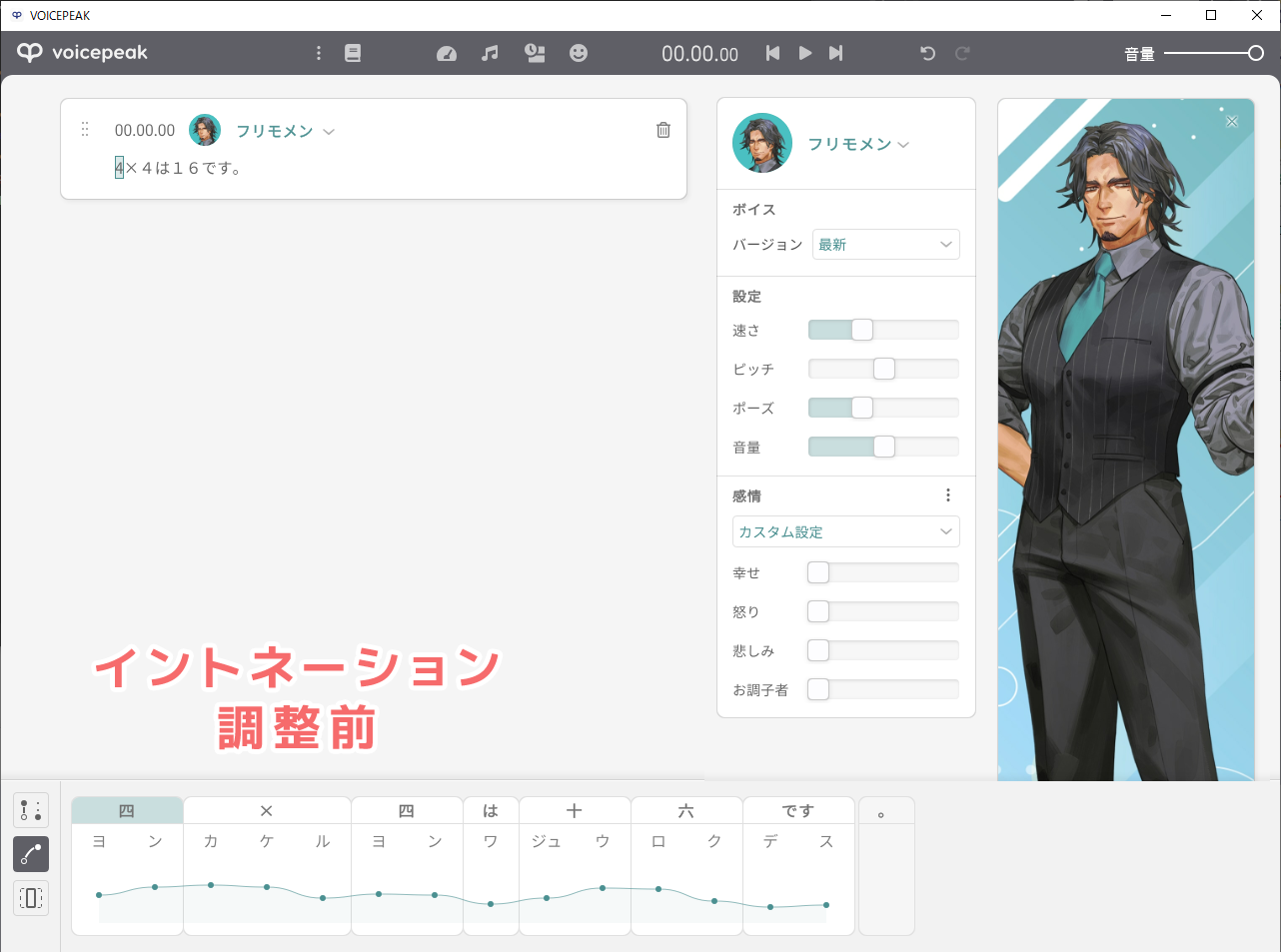Close the character portrait with the X
Screen dimensions: 1281x952
[1232, 121]
